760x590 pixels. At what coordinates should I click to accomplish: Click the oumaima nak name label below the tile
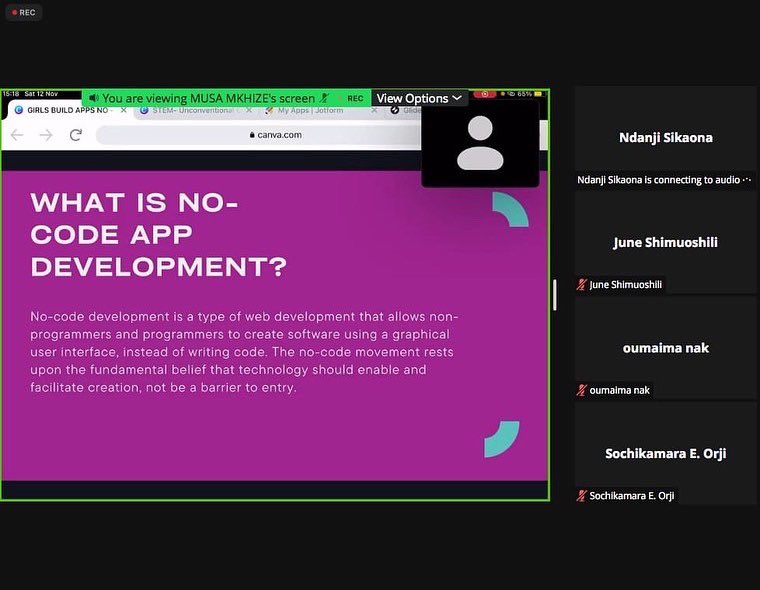619,390
